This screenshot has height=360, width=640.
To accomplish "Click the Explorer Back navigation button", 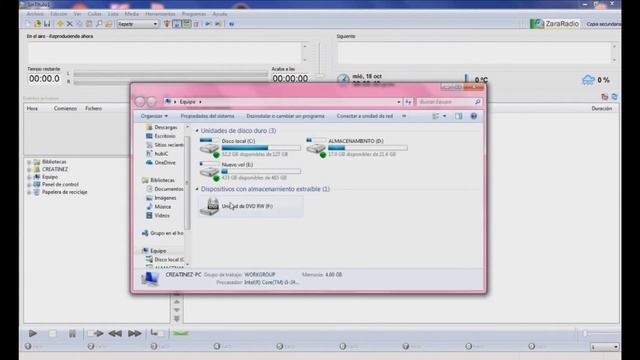I will point(140,102).
